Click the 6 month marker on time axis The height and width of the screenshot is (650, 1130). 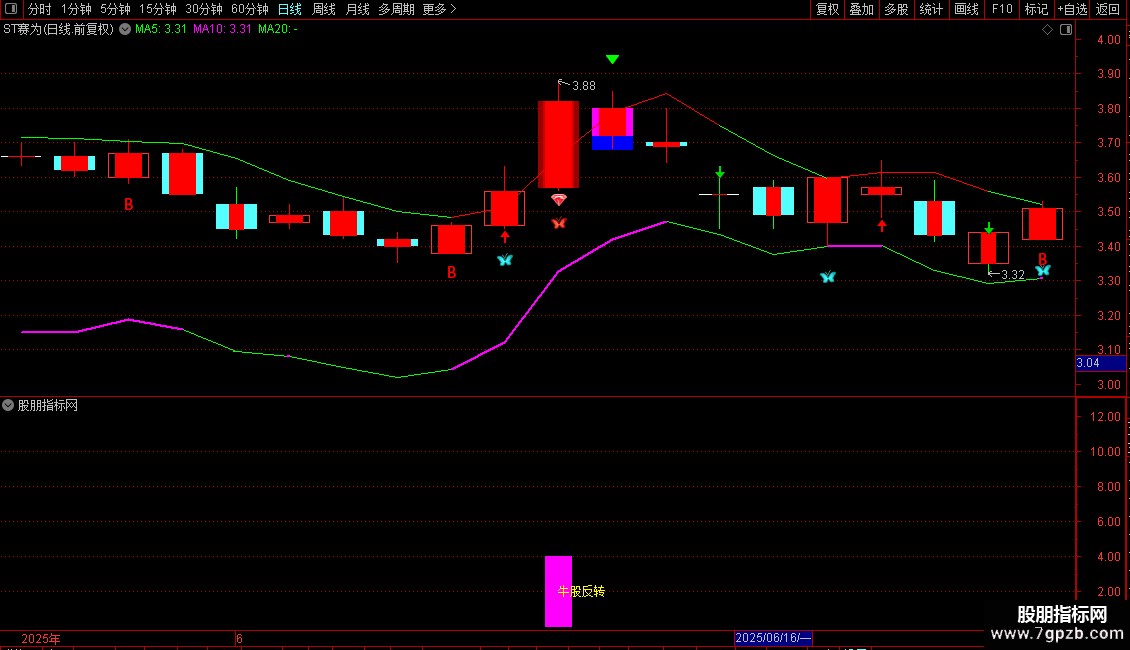coord(239,638)
